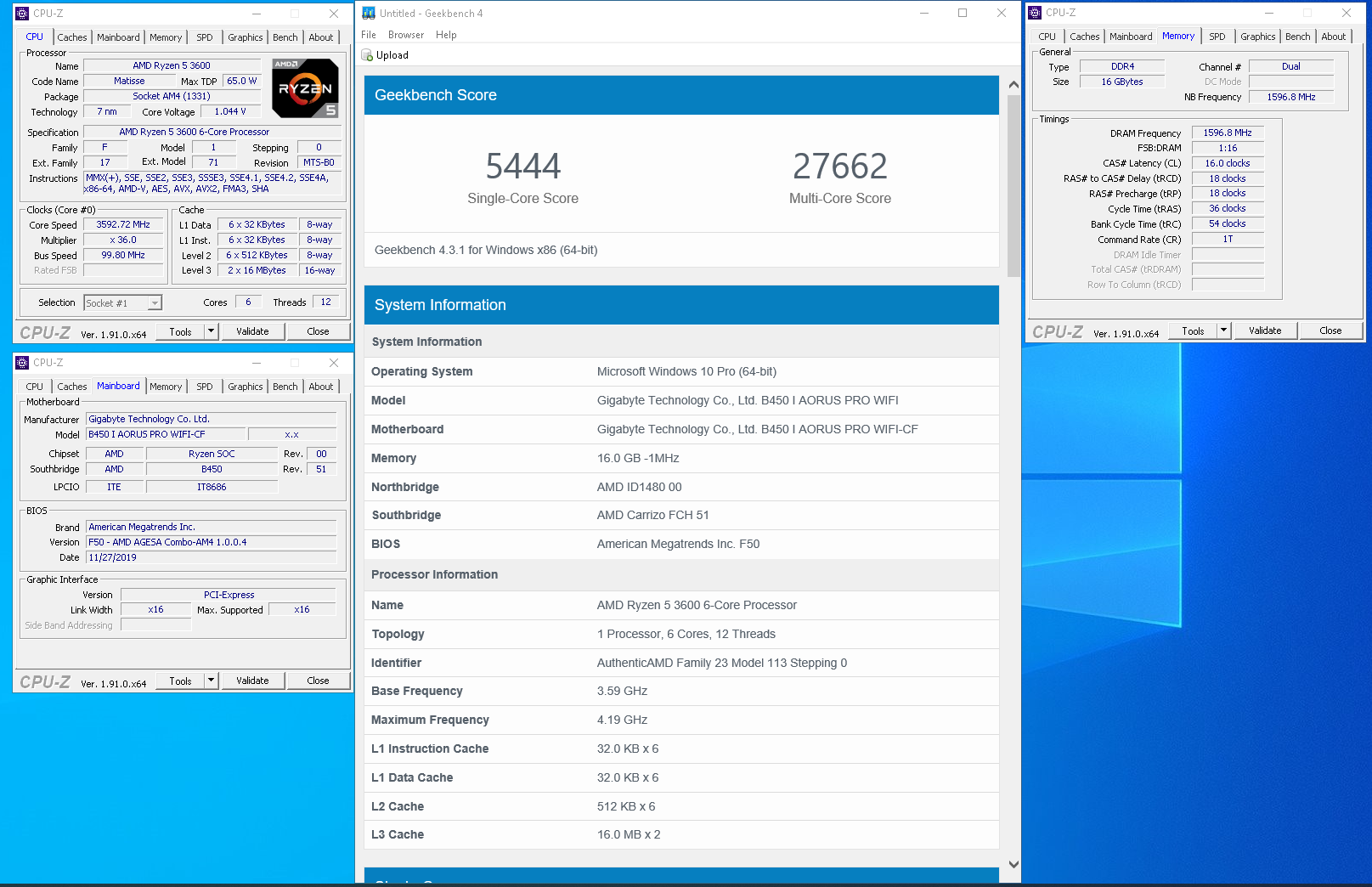The width and height of the screenshot is (1372, 887).
Task: Click the L3 Cache 16.0 MB x 2 value
Action: 629,834
